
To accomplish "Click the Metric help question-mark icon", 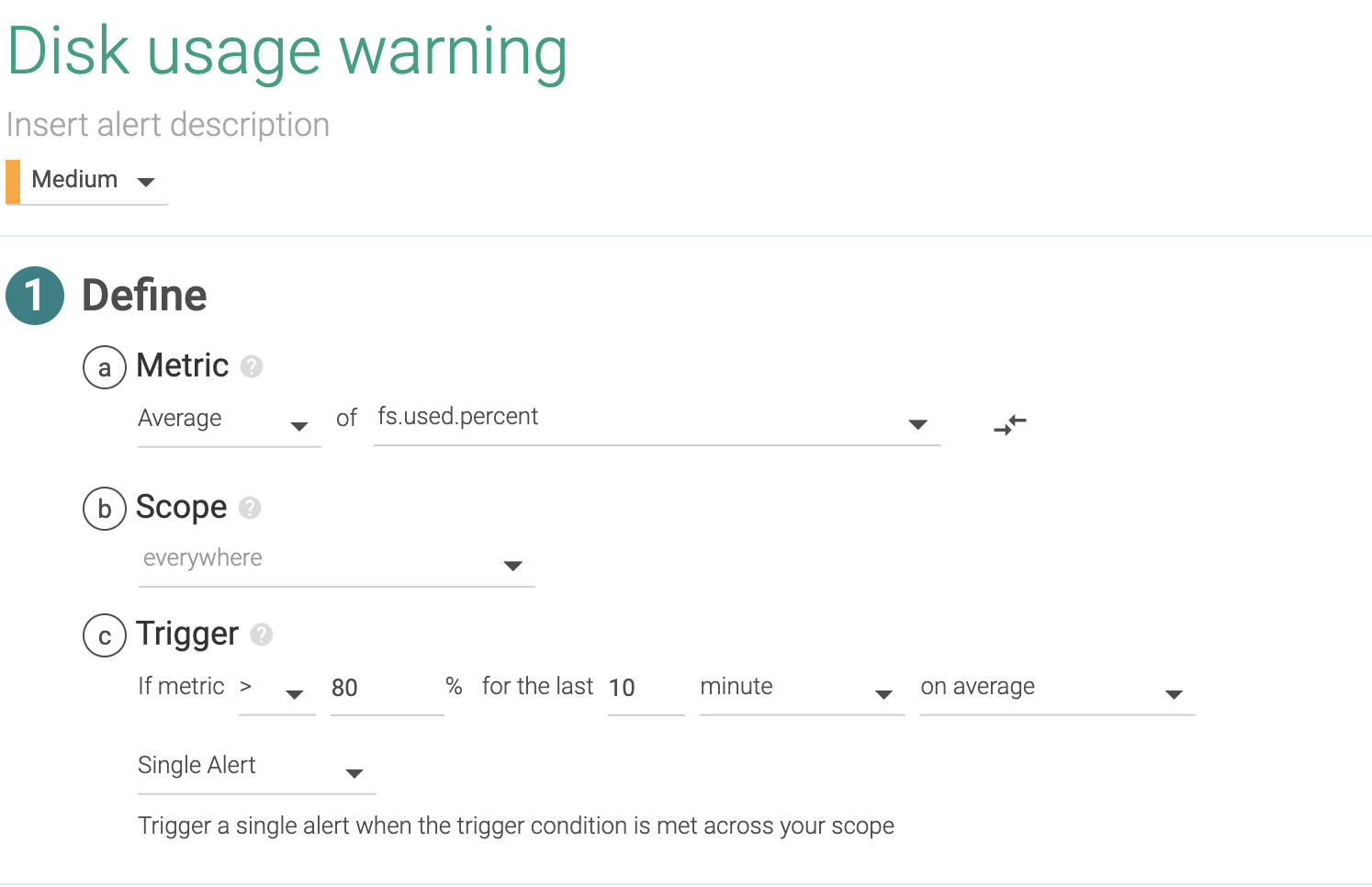I will coord(252,366).
